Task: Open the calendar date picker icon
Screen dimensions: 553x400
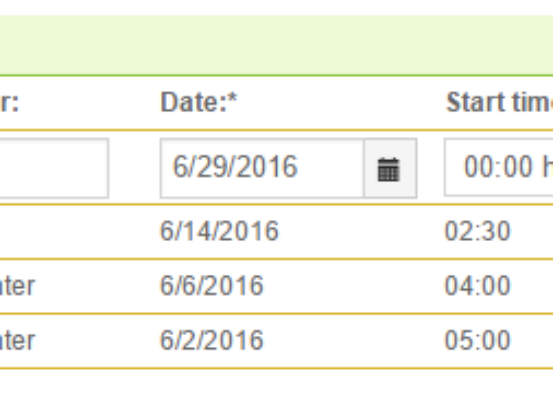Action: click(389, 169)
